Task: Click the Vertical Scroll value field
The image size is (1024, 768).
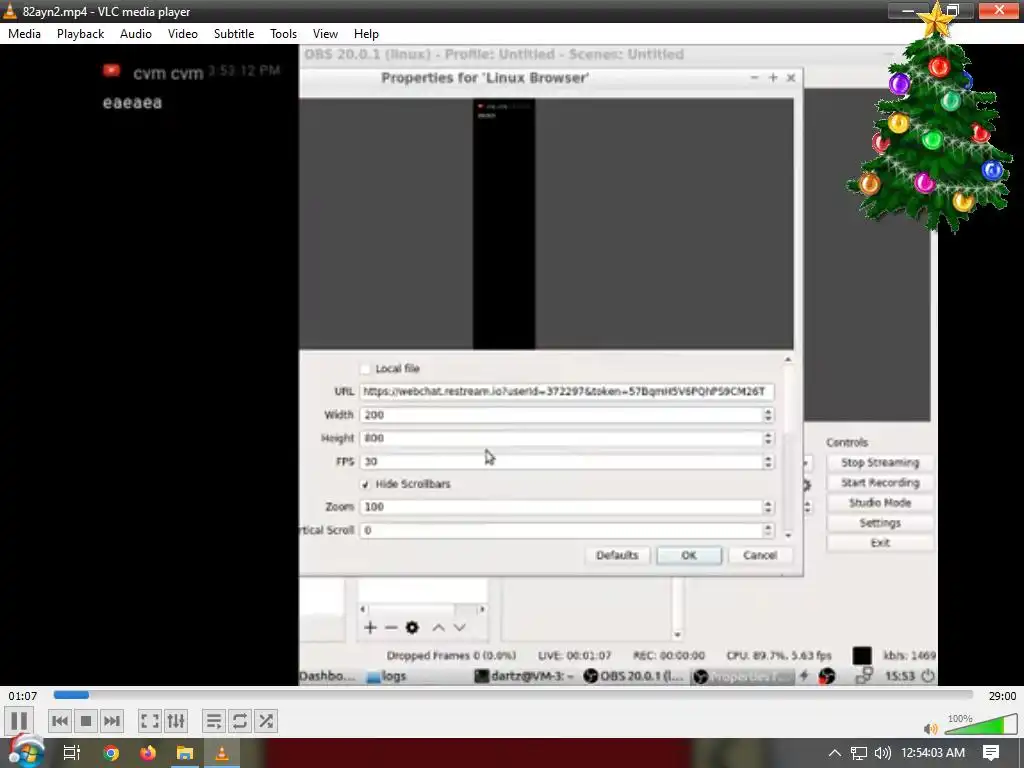Action: [x=562, y=530]
